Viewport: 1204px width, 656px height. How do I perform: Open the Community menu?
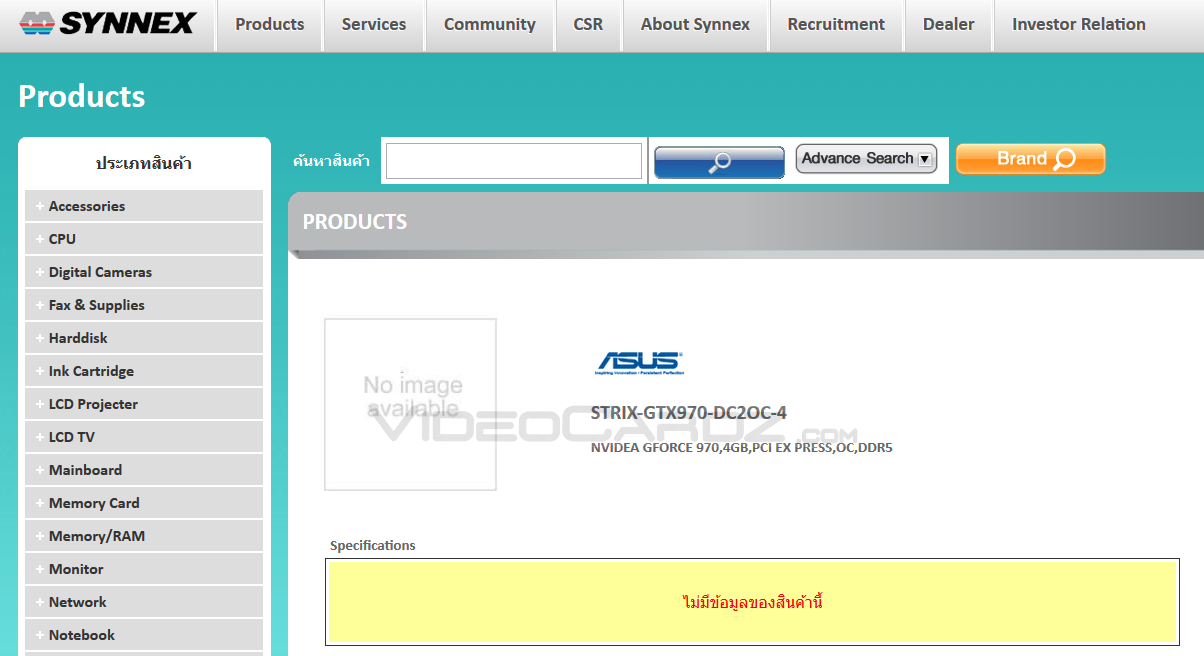pos(490,24)
